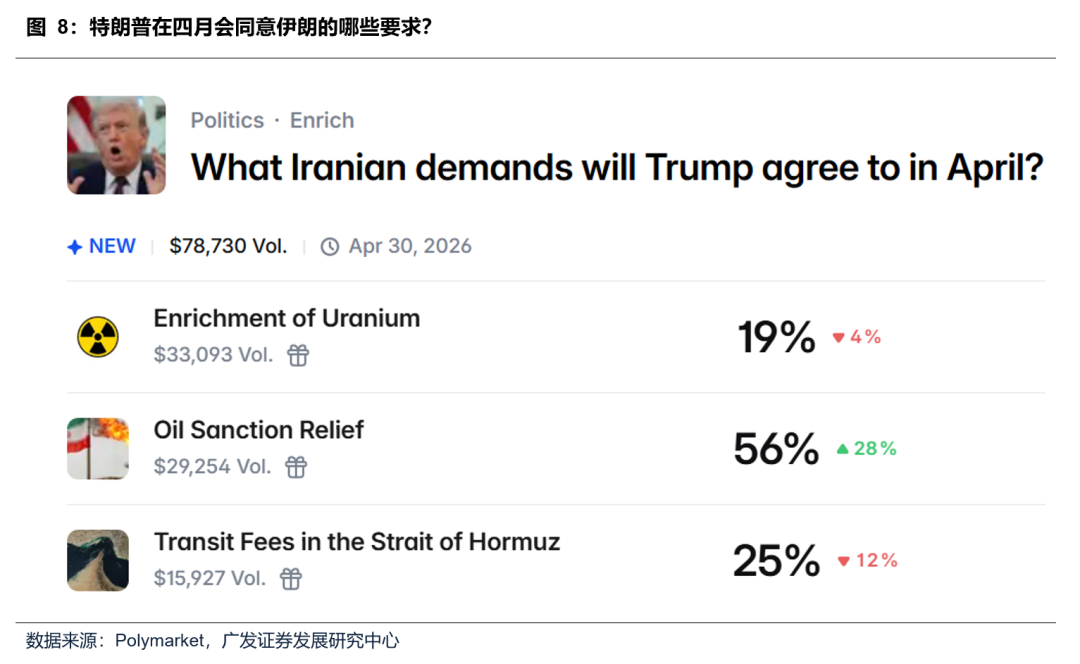Click the red down arrow next to 12%
This screenshot has width=1080, height=664.
[x=843, y=562]
